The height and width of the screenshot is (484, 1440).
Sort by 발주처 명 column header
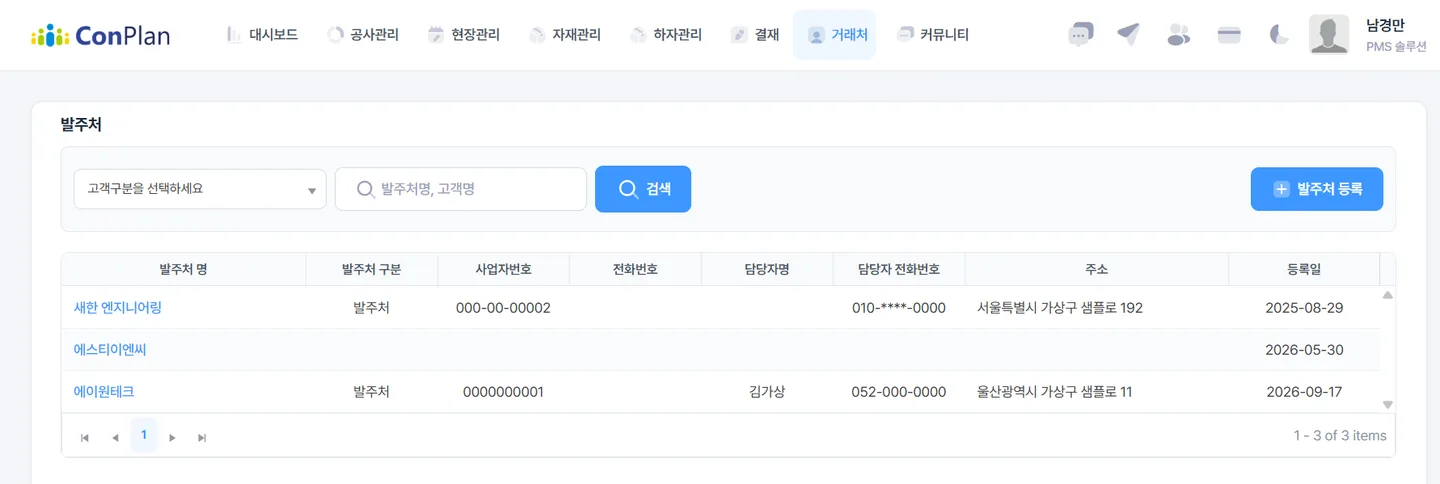183,270
